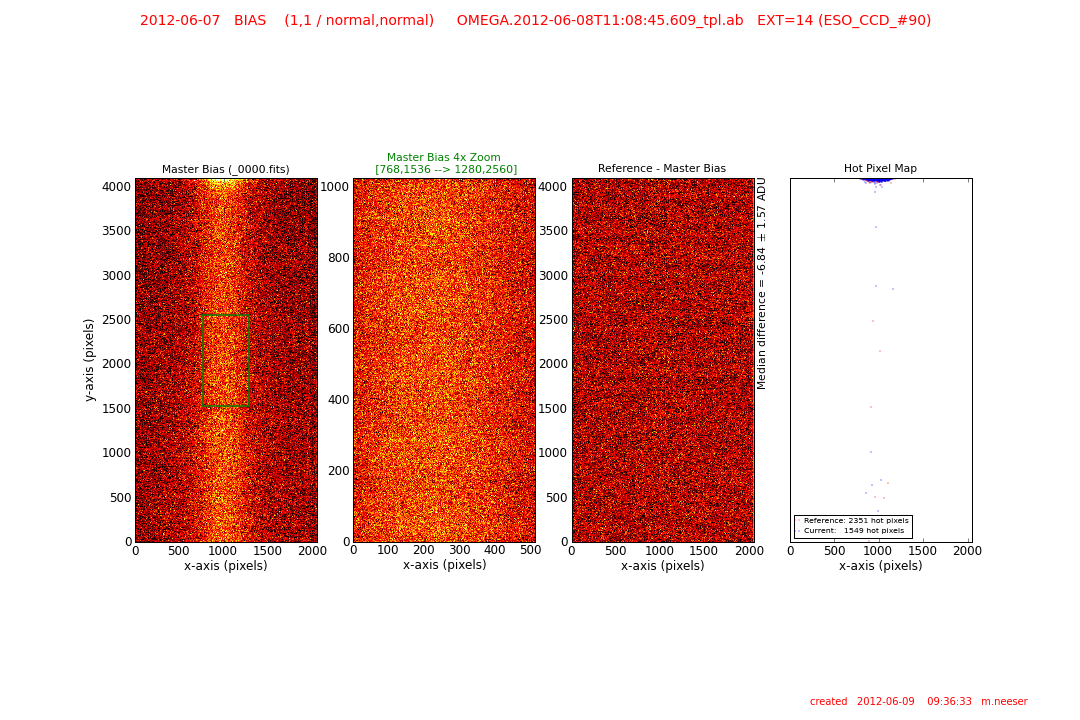Click the 'created 2012-06-09' footer text
The image size is (1080, 720).
(918, 702)
